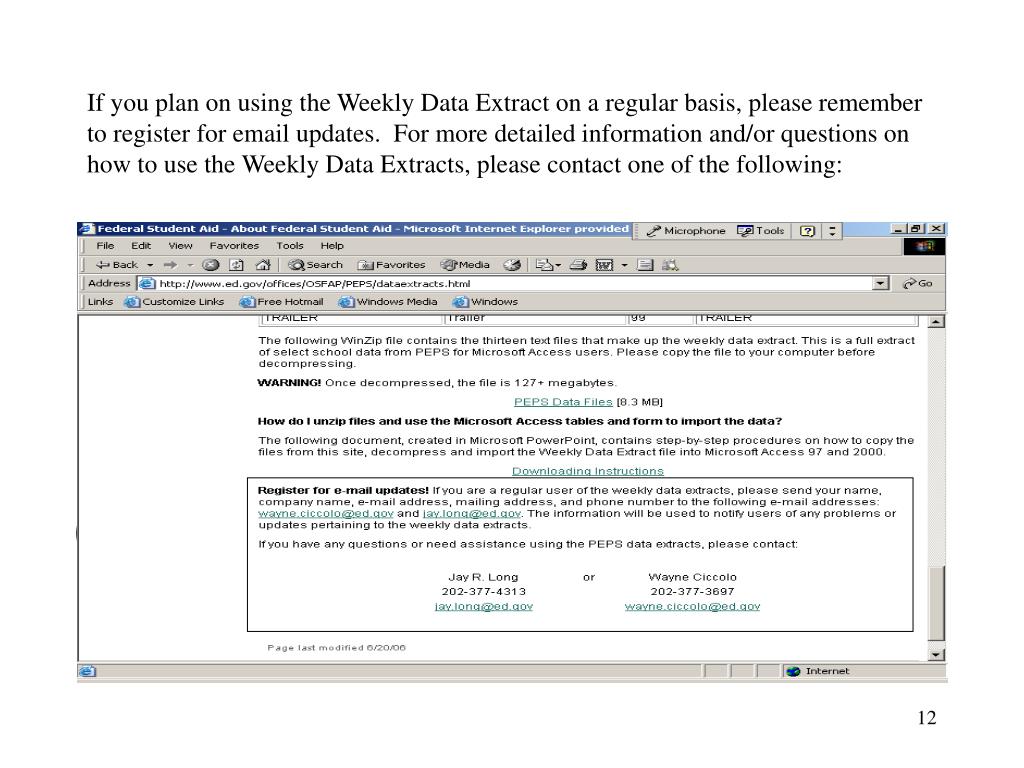The image size is (1024, 768).
Task: Open the Favorites menu
Action: (x=234, y=246)
